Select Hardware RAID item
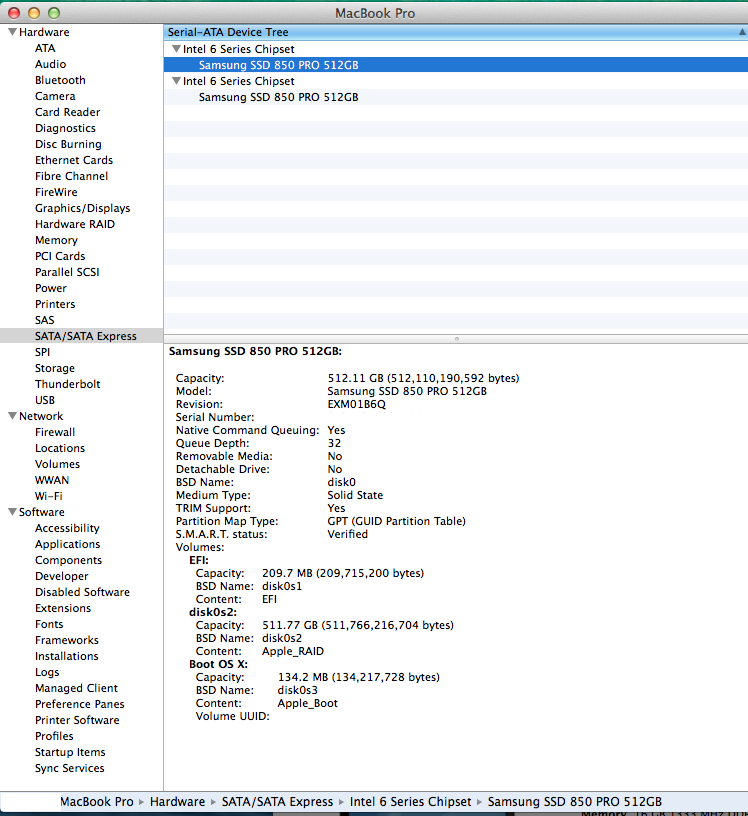 [x=74, y=224]
